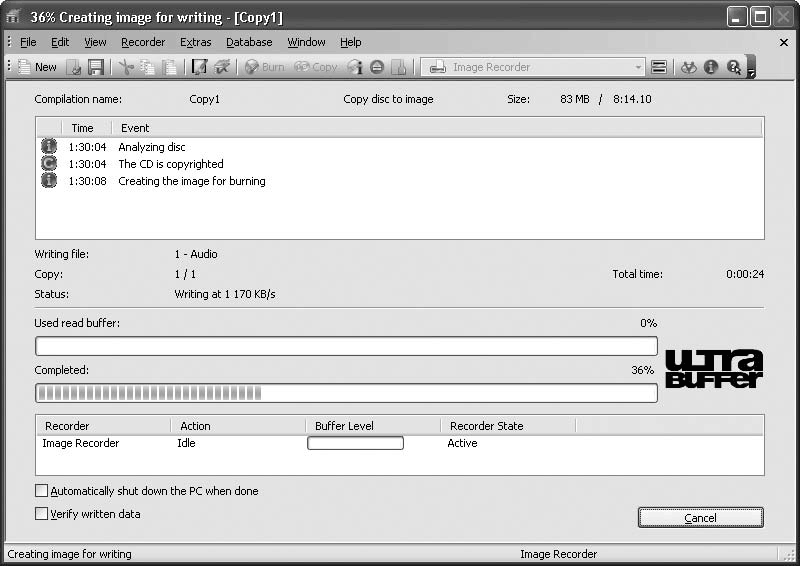
Task: Click the Event column header
Action: pos(135,128)
